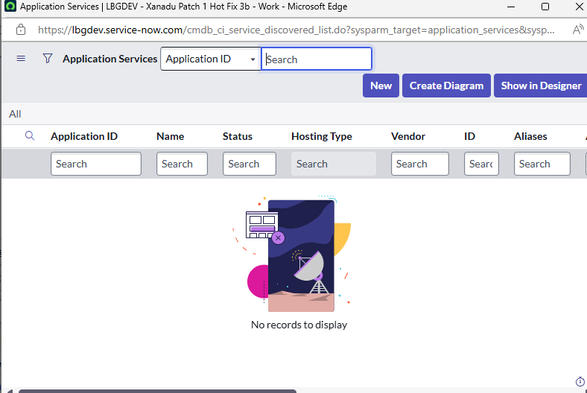Click the All breadcrumb filter link
The image size is (587, 393).
click(x=15, y=114)
